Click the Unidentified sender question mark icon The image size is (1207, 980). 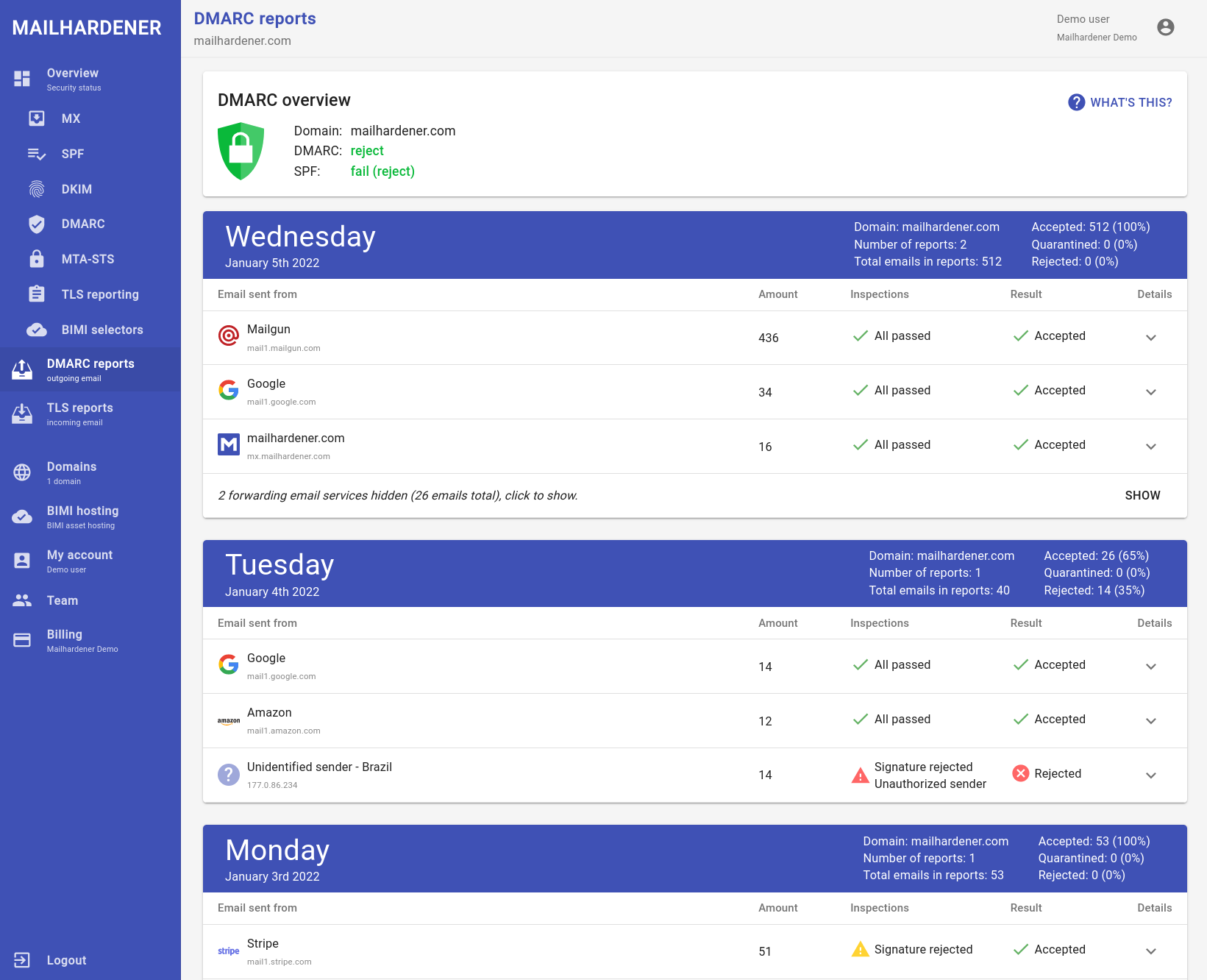(229, 775)
